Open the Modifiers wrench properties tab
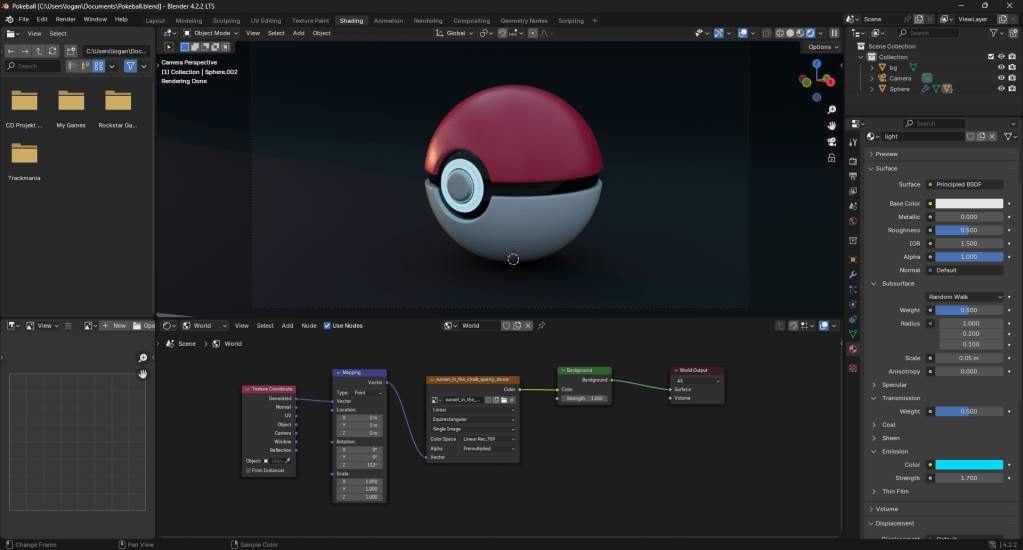The height and width of the screenshot is (550, 1023). tap(853, 274)
